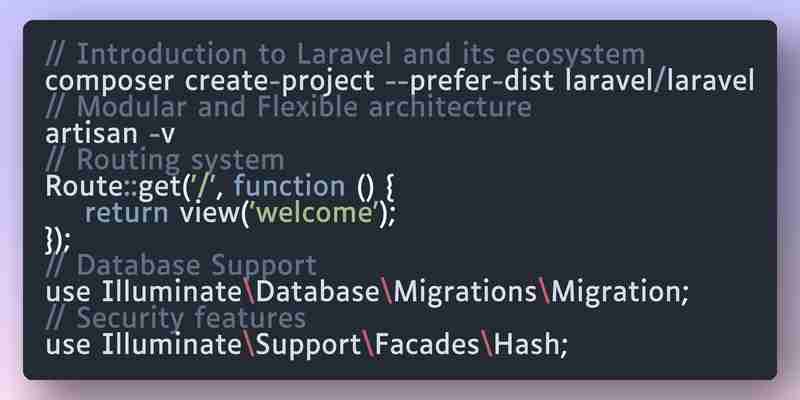Screen dimensions: 800x400
Task: Click the '--prefer-dist' flag
Action: [x=470, y=82]
